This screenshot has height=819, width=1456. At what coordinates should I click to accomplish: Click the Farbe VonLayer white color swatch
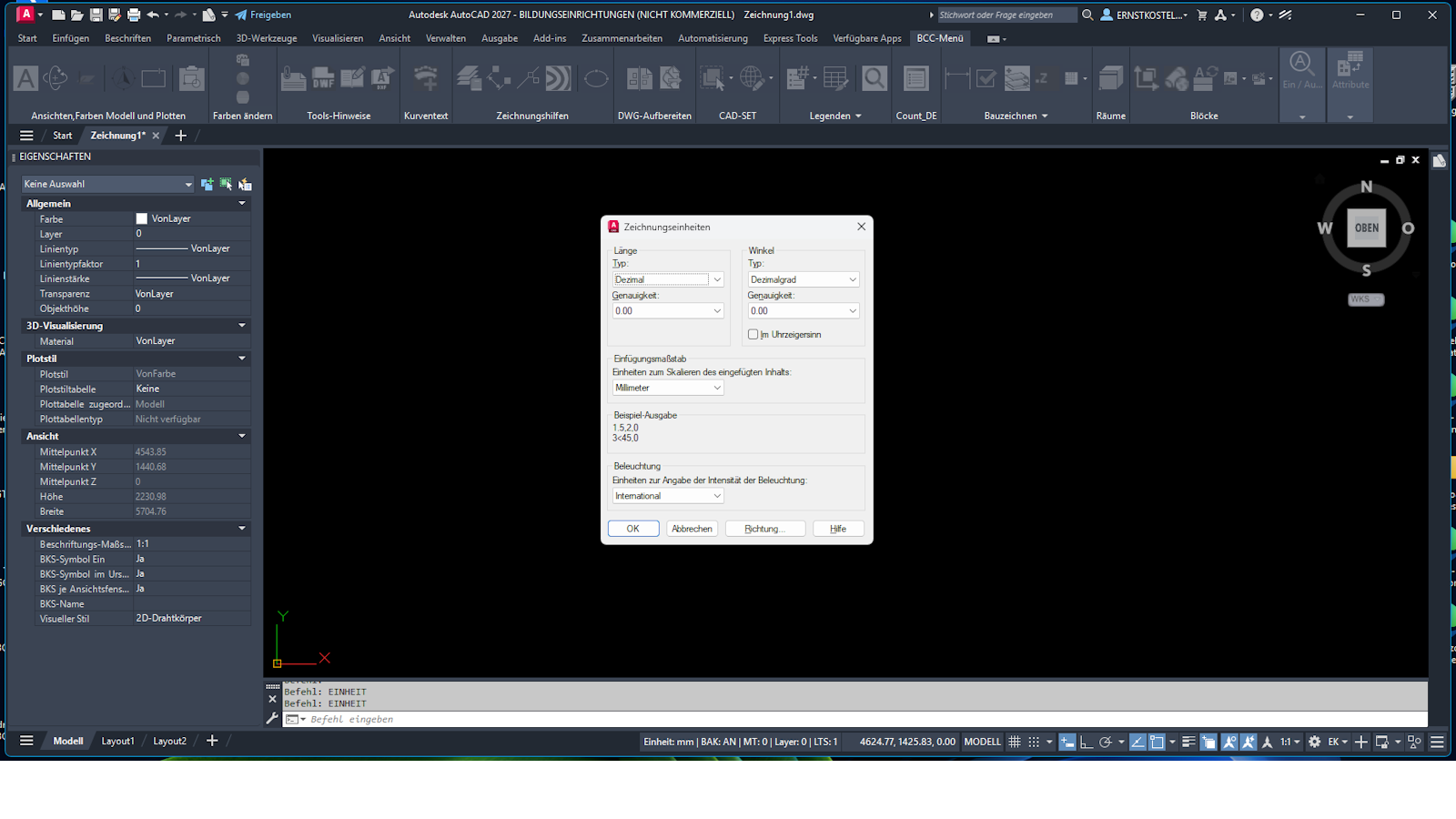click(141, 218)
